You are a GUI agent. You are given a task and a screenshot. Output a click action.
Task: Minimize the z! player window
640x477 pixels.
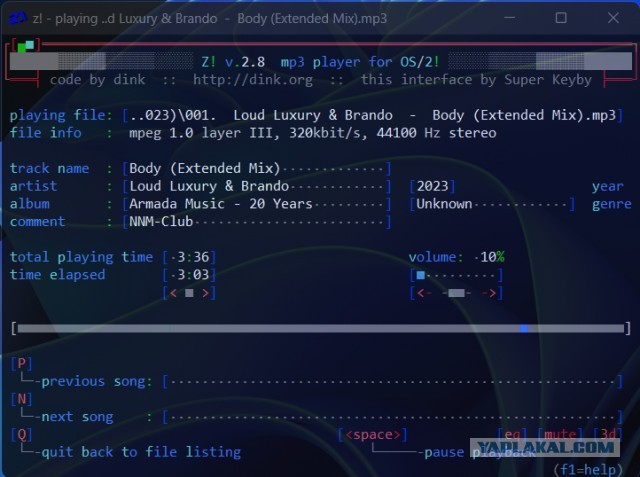tap(509, 18)
